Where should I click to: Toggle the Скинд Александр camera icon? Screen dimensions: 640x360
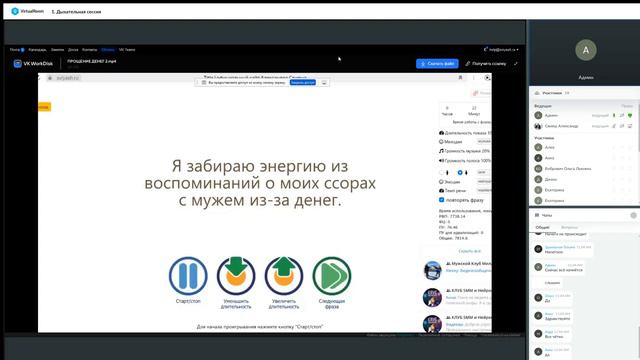click(622, 126)
